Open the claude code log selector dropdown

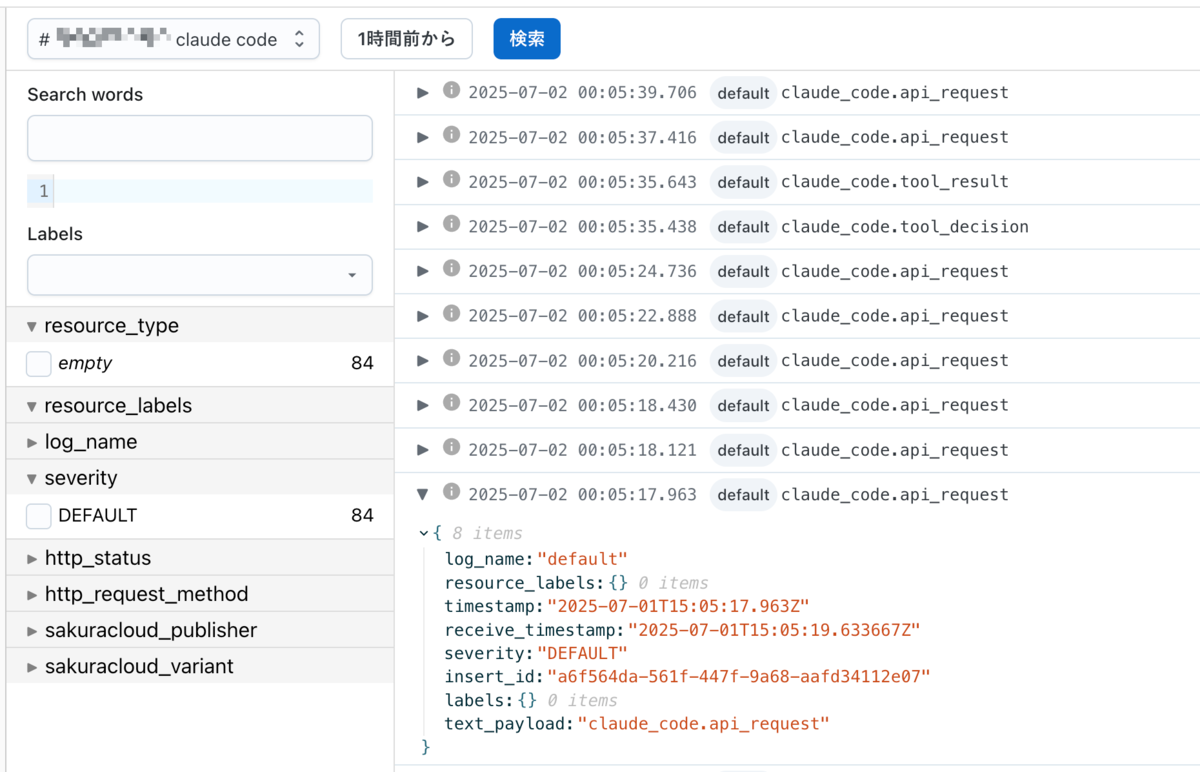click(173, 39)
